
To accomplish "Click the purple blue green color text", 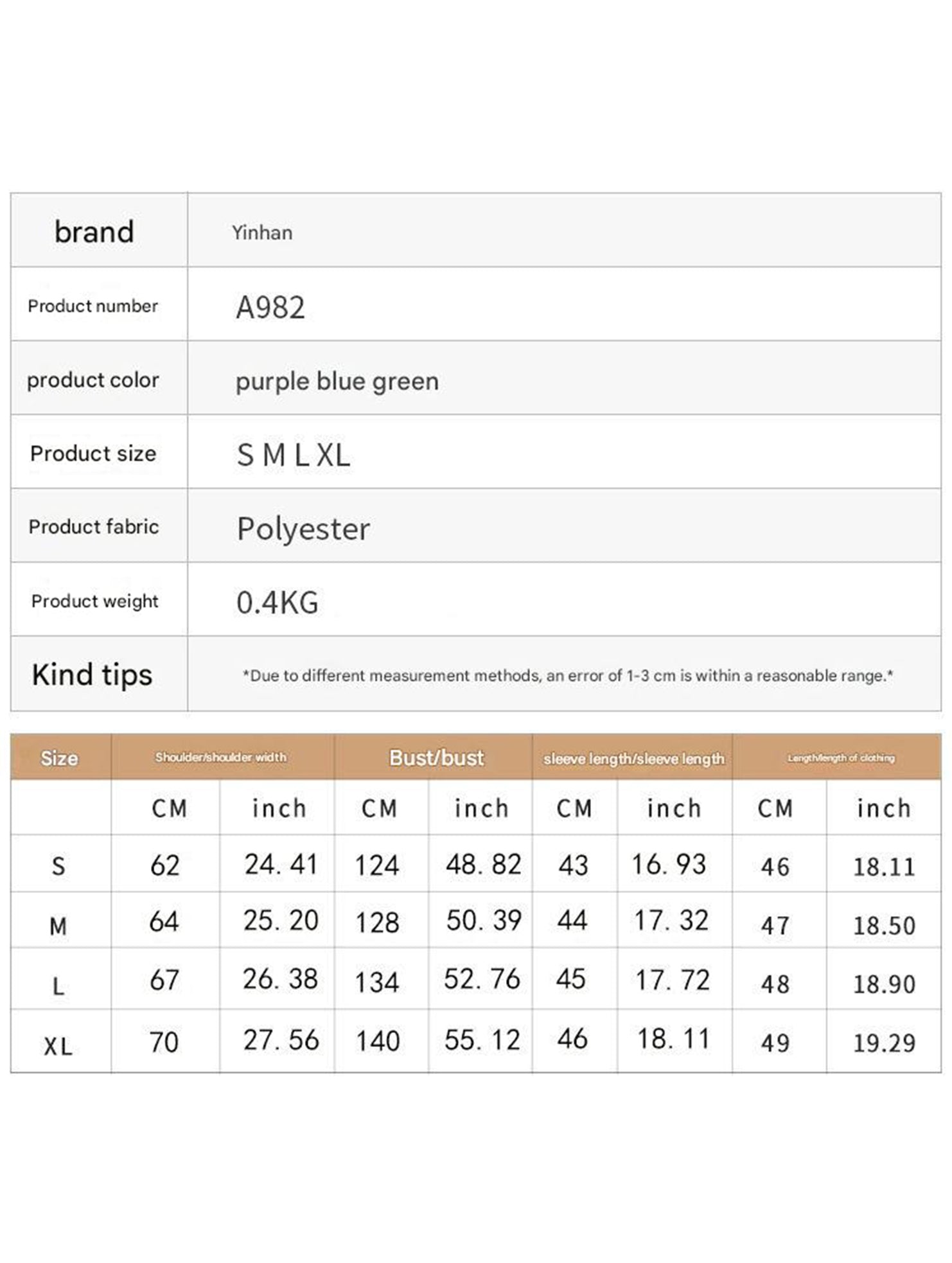I will pyautogui.click(x=337, y=382).
